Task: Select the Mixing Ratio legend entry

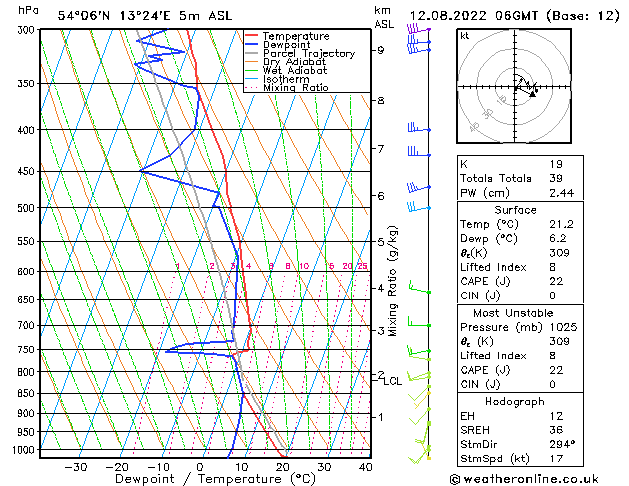Action: [x=287, y=87]
